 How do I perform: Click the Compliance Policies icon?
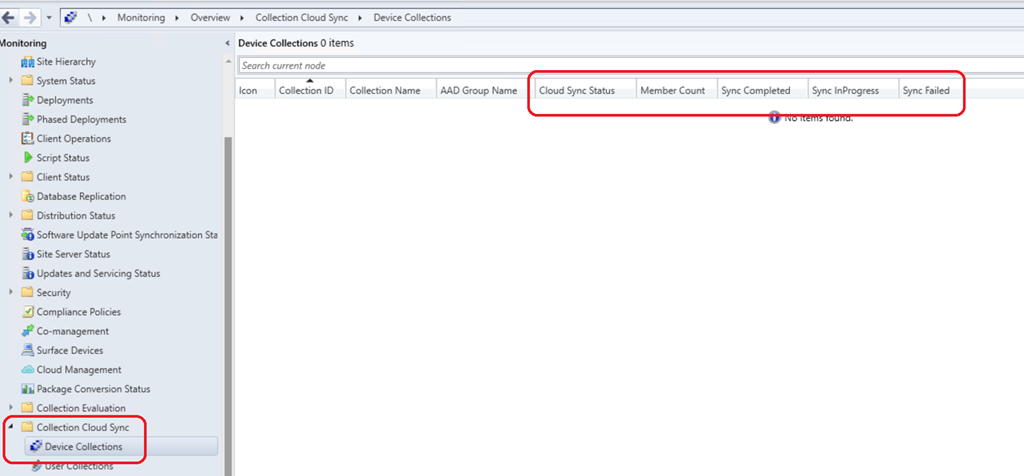pos(28,312)
